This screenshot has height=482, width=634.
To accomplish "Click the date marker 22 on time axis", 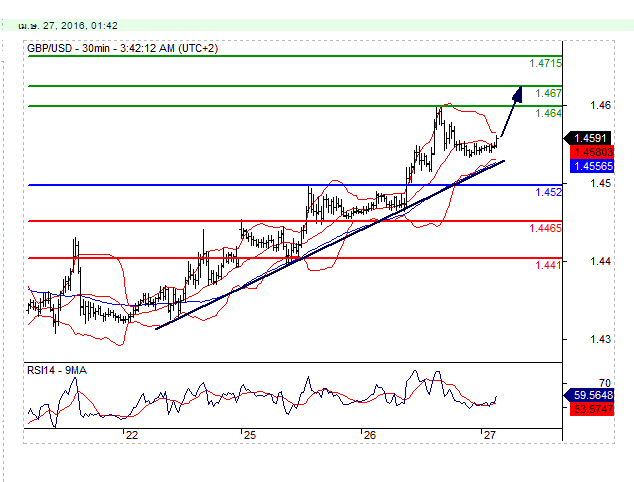I will tap(131, 435).
